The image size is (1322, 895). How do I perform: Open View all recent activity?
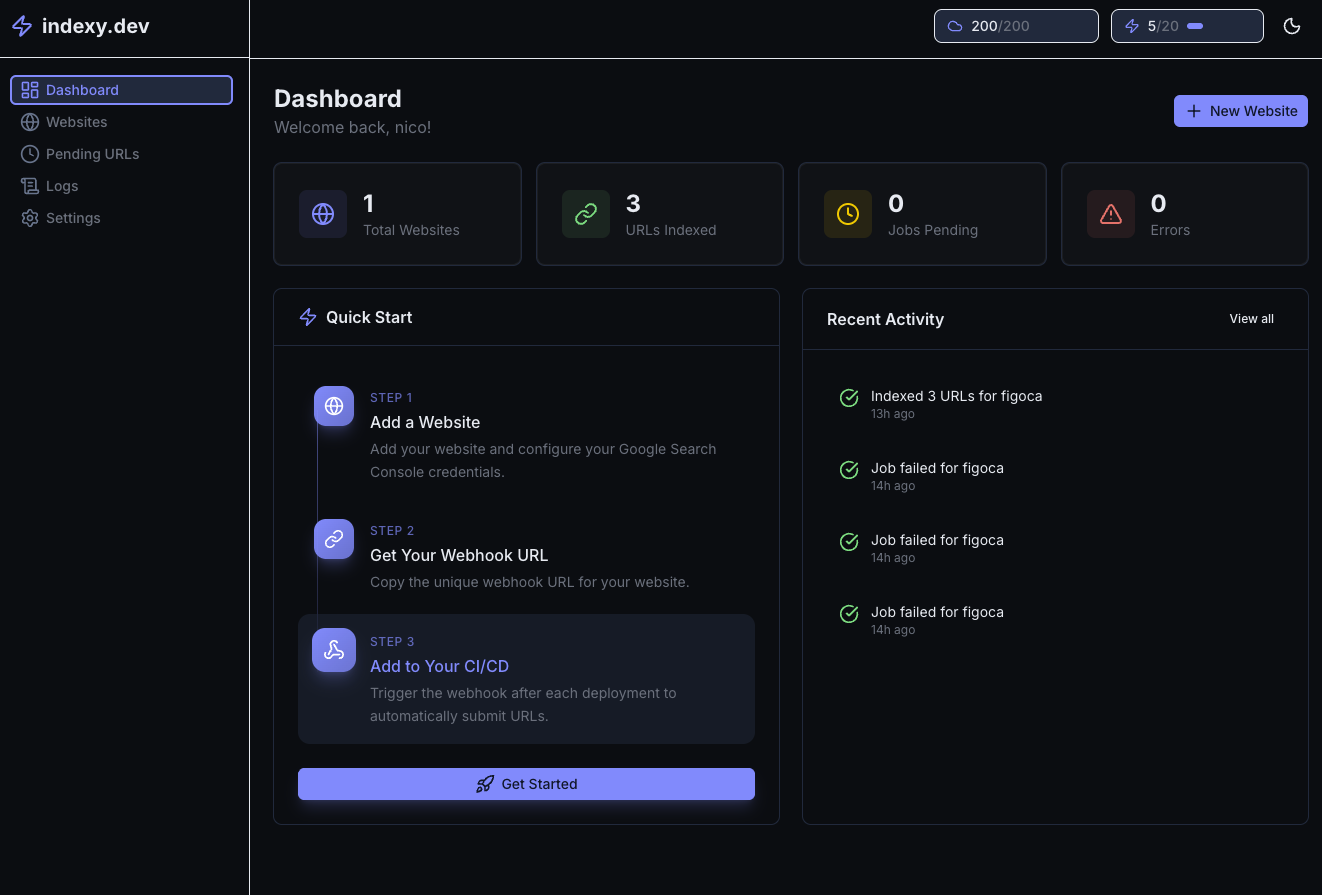(1251, 319)
